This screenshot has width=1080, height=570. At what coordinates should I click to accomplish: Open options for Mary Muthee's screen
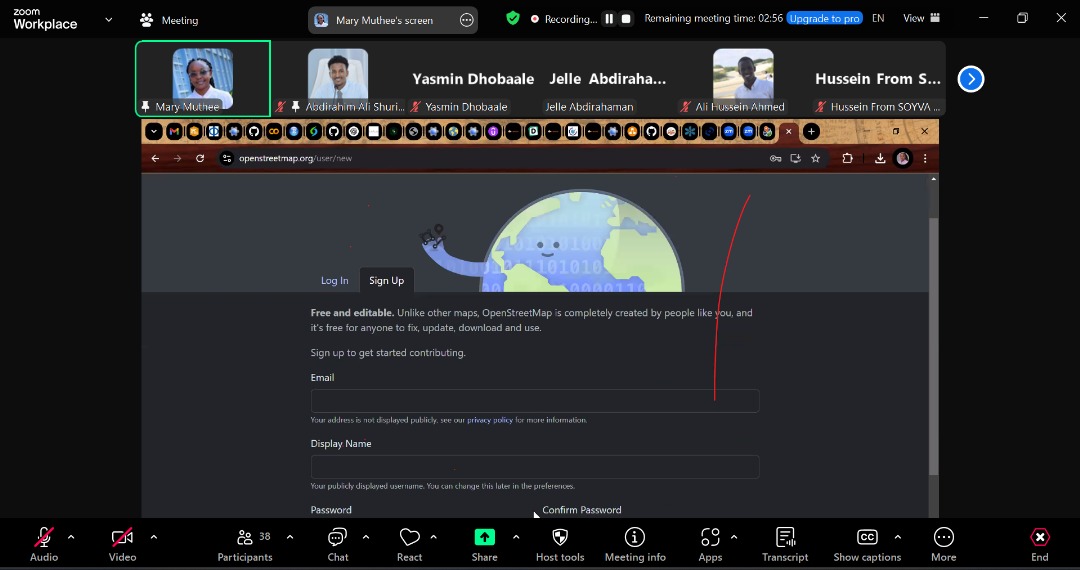466,20
